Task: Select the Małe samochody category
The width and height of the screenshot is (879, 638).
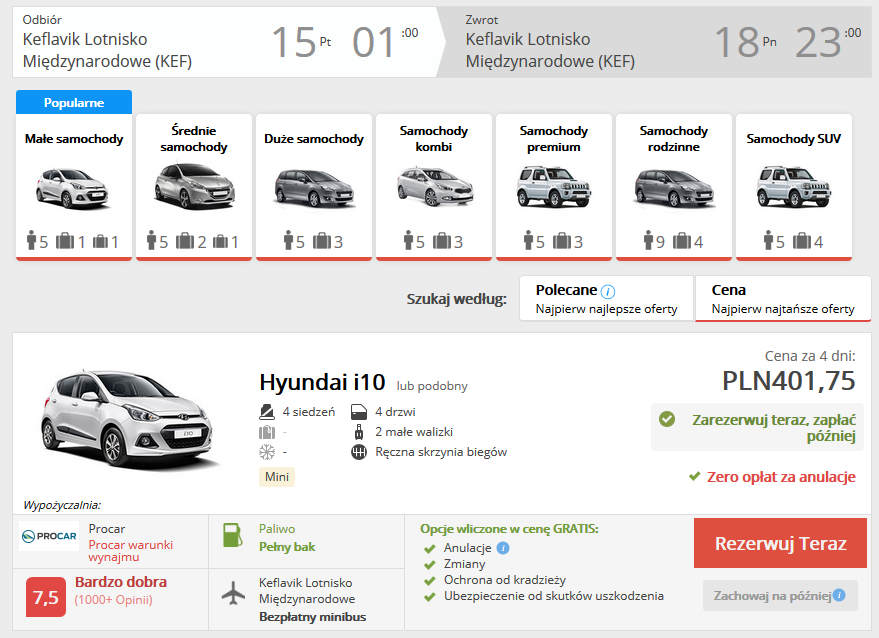Action: coord(74,187)
